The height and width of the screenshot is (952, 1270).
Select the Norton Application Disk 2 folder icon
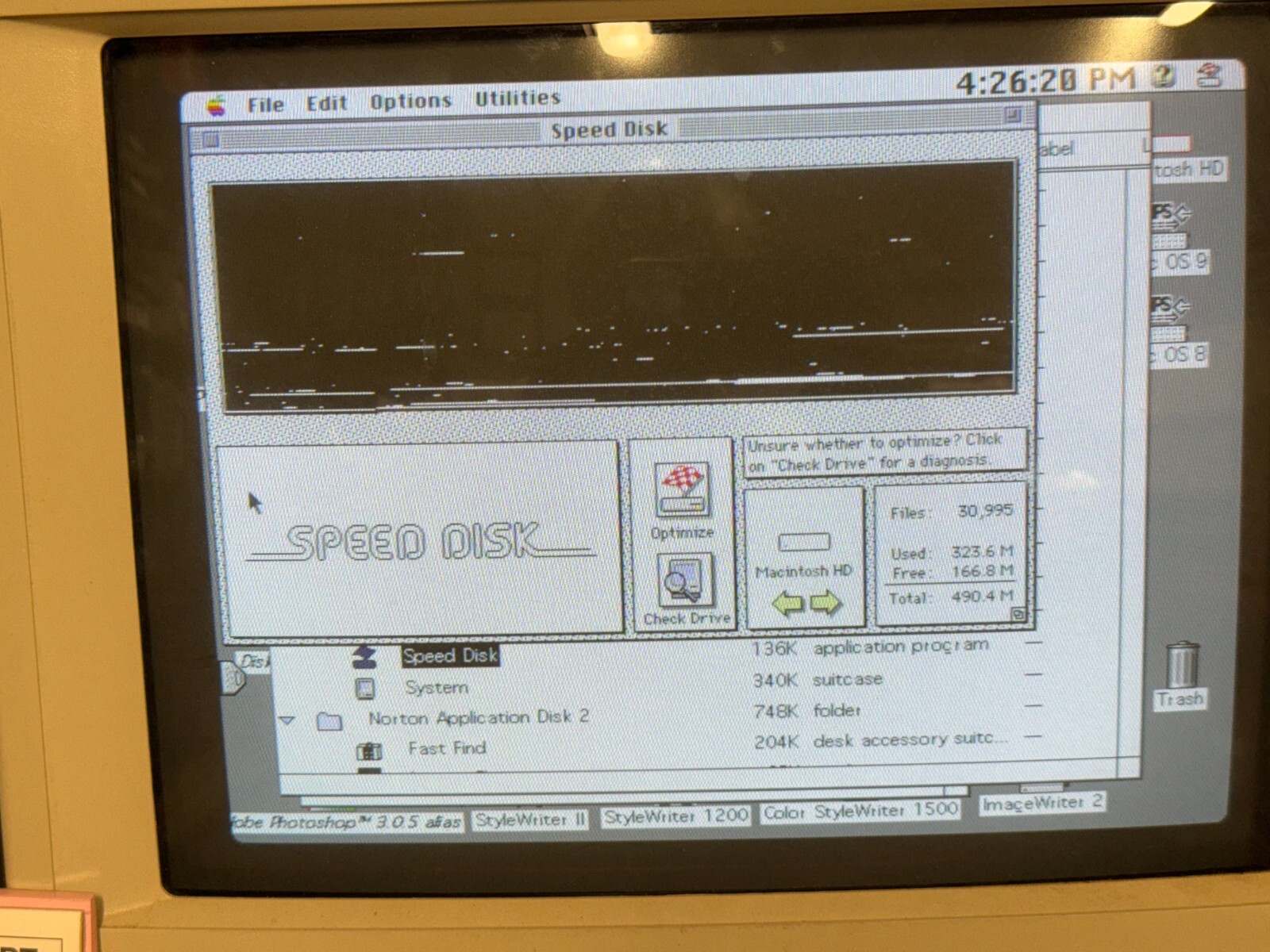coord(329,720)
